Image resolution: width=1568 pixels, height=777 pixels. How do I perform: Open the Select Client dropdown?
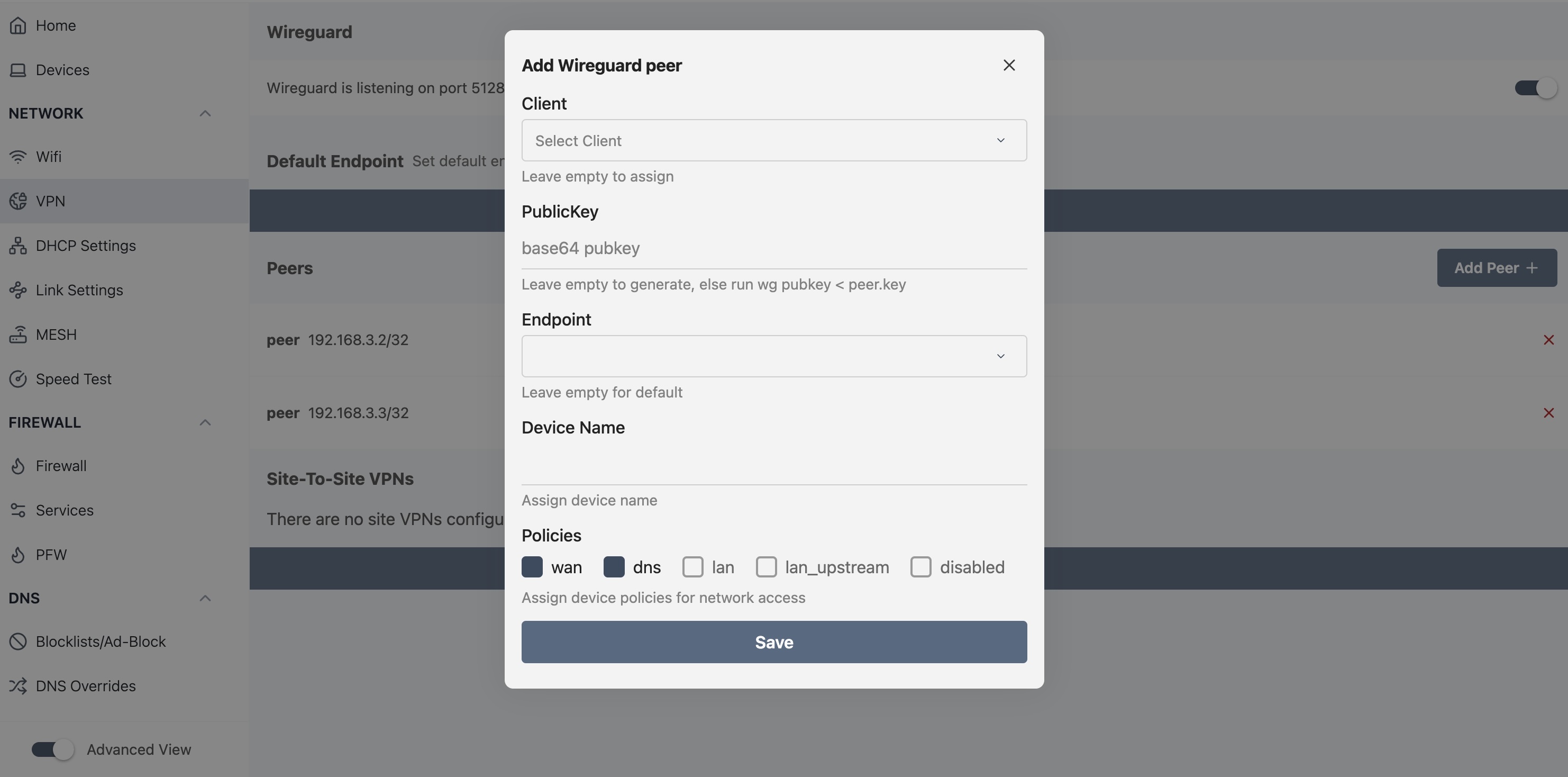[774, 141]
